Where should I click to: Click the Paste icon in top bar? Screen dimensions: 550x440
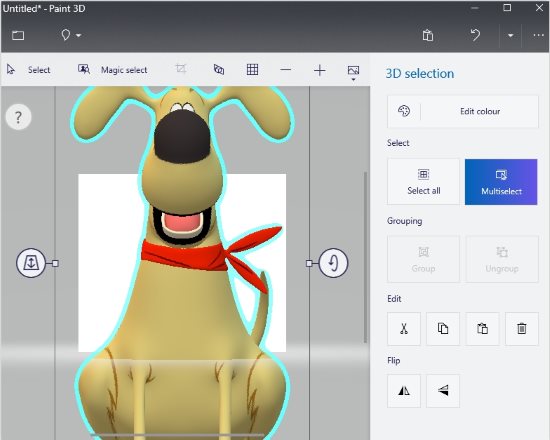coord(428,35)
